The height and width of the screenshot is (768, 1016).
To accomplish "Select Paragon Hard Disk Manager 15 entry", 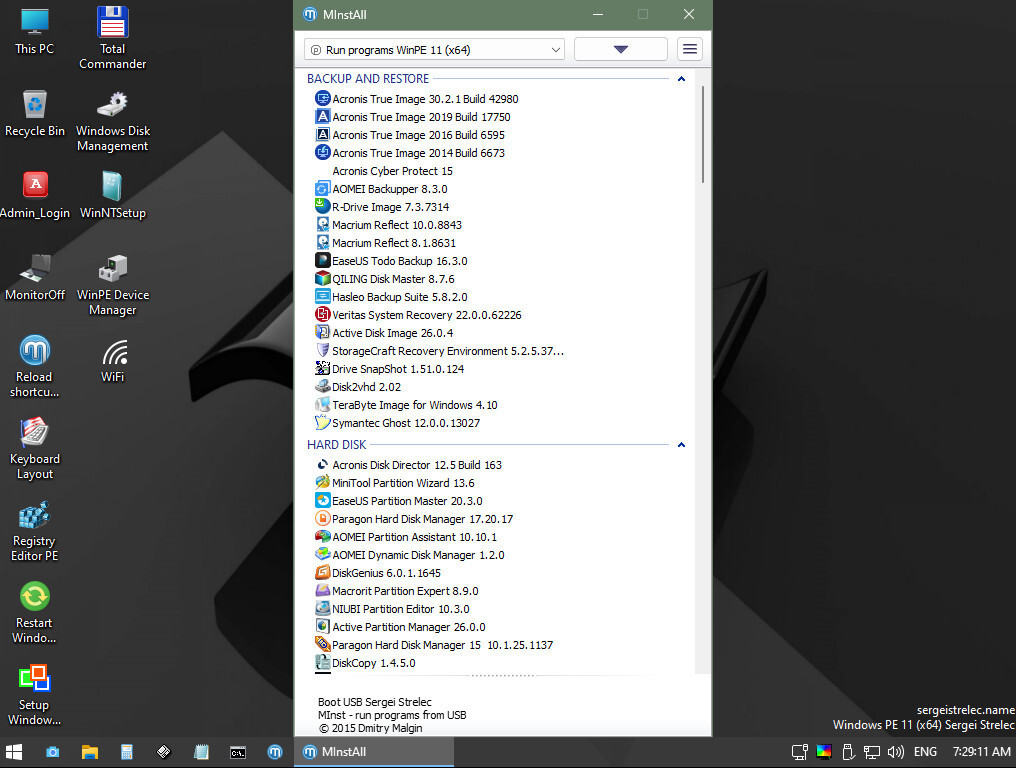I will tap(443, 646).
